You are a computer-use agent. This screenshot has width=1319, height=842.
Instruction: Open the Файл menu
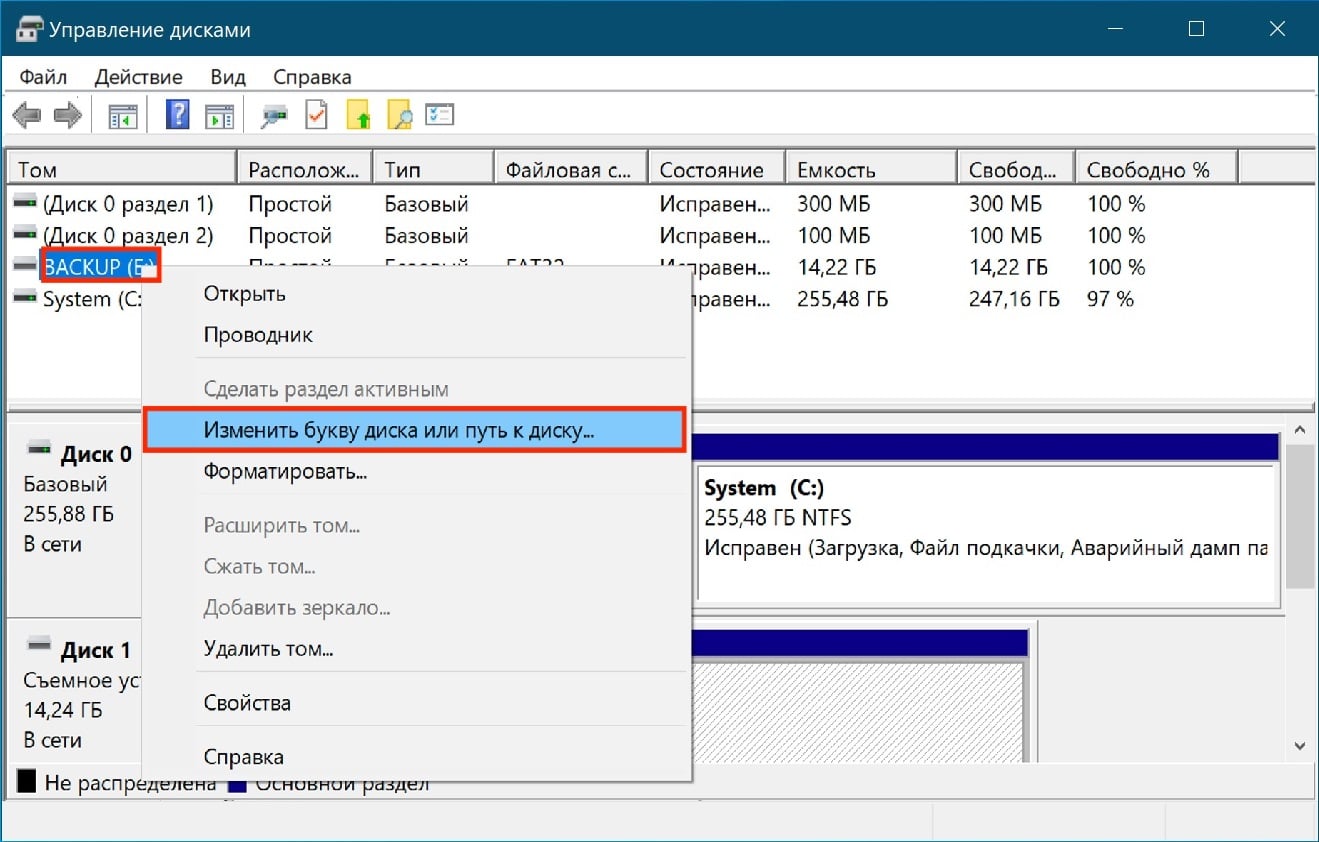[x=43, y=77]
